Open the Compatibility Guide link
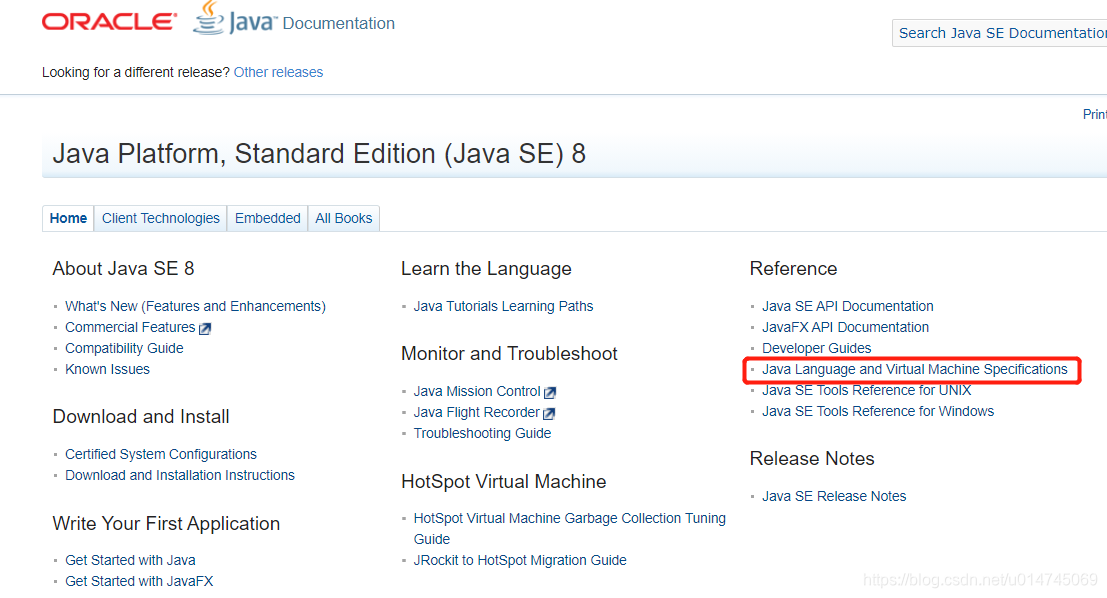The height and width of the screenshot is (598, 1107). pos(124,348)
